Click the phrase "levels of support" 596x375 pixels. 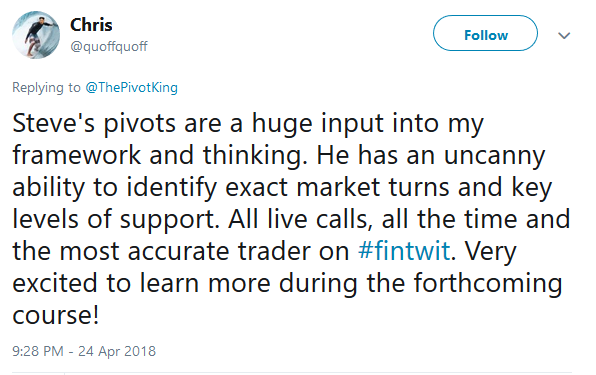pos(116,220)
